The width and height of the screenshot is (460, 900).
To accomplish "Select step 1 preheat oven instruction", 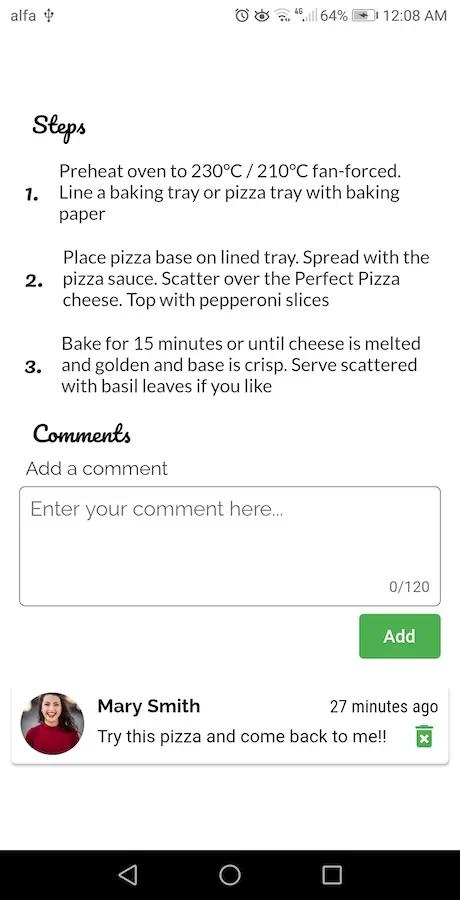I will [230, 192].
